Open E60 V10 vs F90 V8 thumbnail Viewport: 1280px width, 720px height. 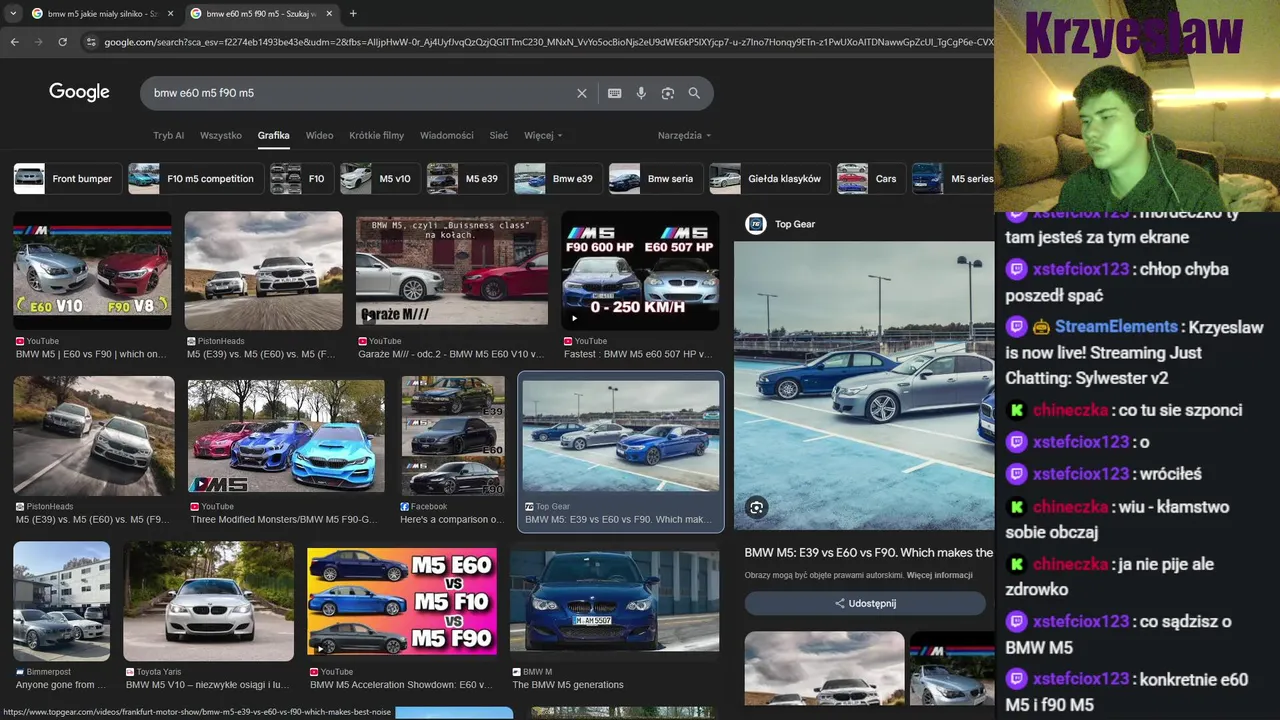click(x=92, y=270)
